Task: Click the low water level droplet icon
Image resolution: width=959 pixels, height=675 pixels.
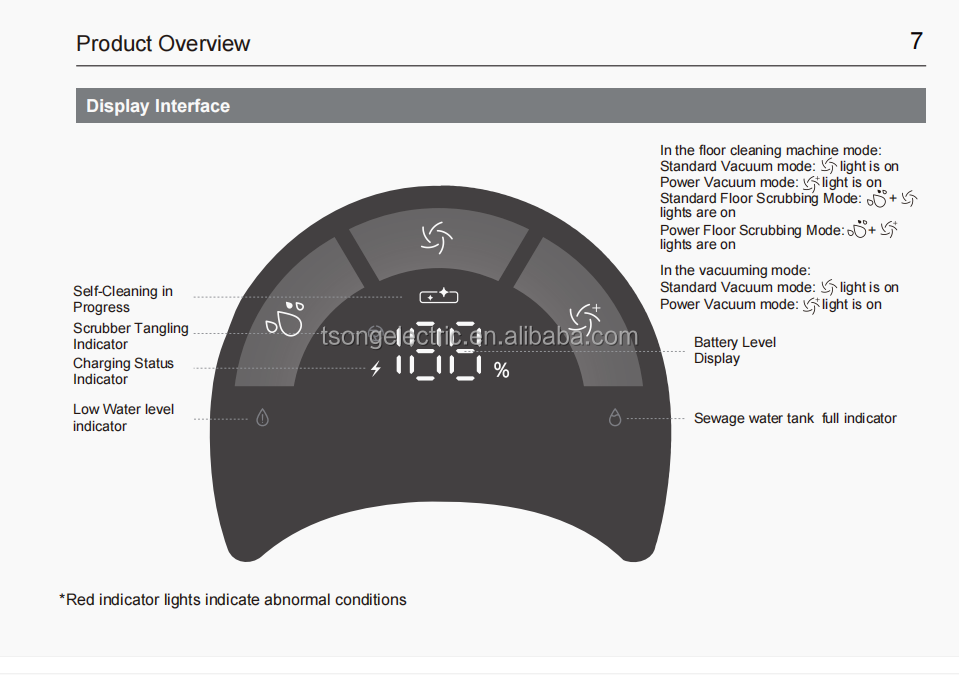Action: click(262, 418)
